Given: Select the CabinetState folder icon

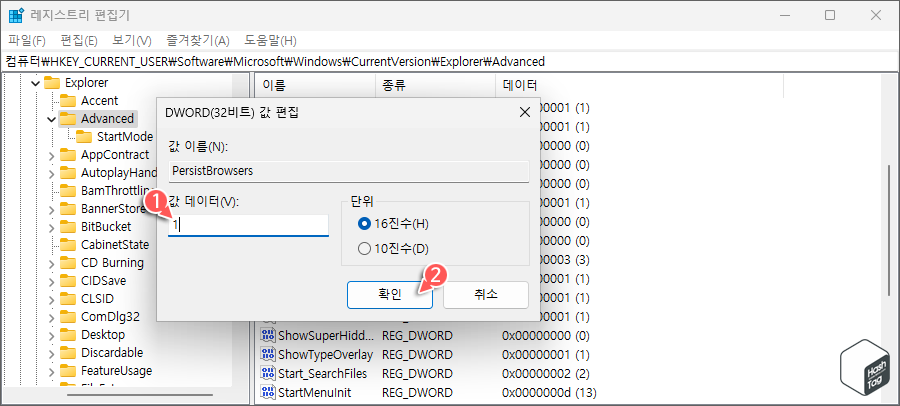Looking at the screenshot, I should [x=68, y=245].
